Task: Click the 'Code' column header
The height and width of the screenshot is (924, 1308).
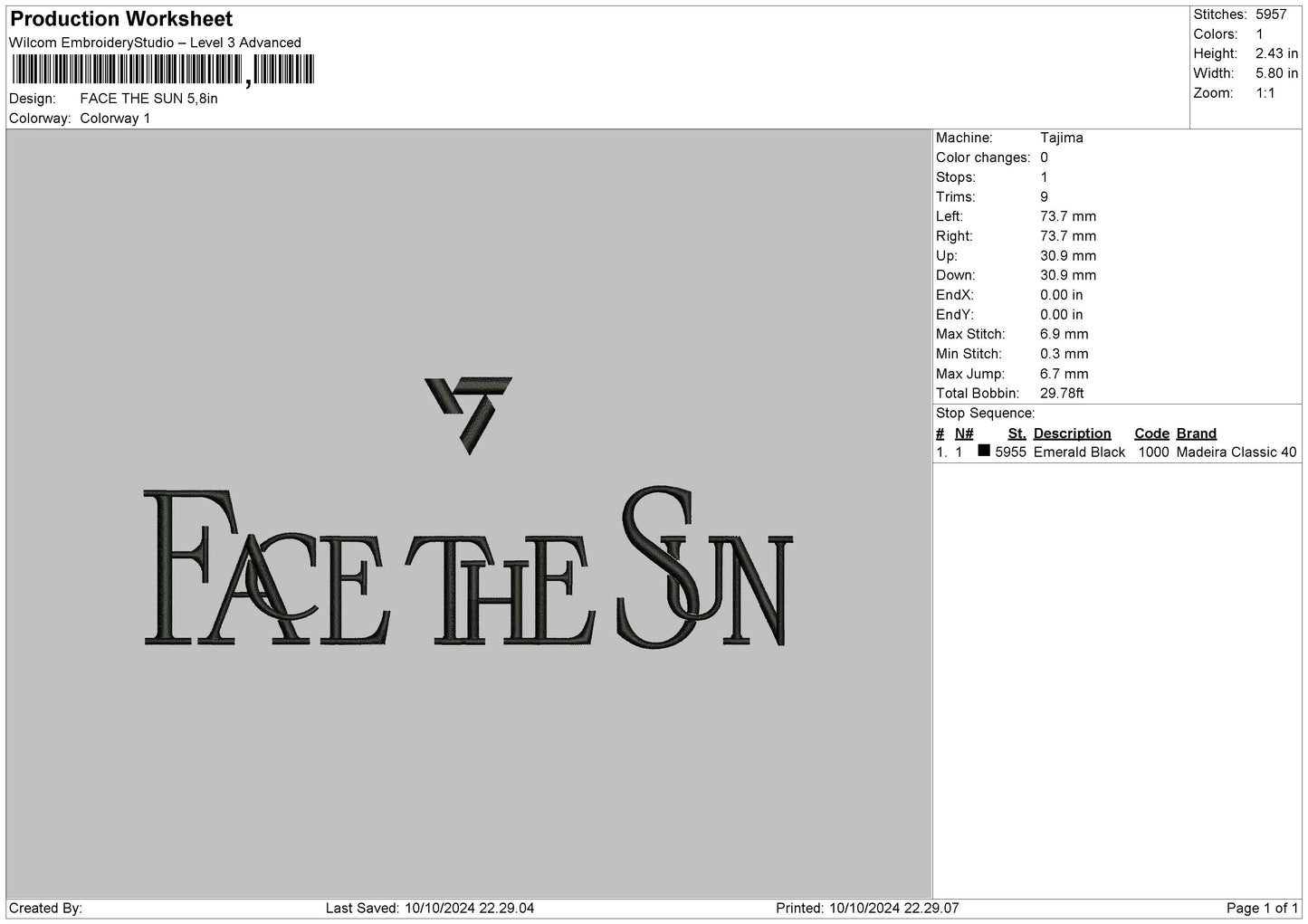Action: click(x=1151, y=433)
